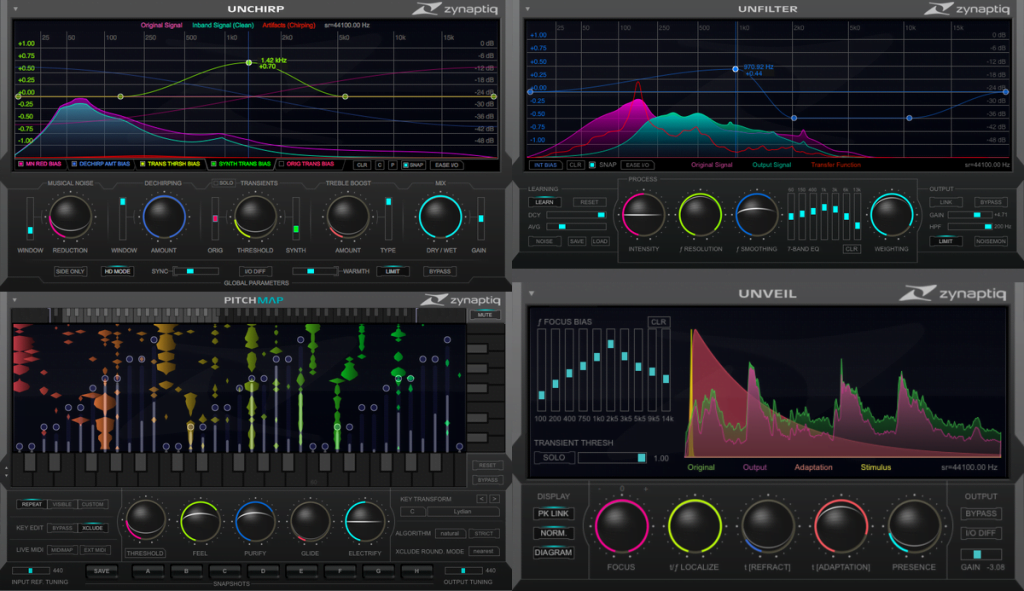Click the LEARN button in UNFILTER
The width and height of the screenshot is (1024, 591).
tap(545, 202)
